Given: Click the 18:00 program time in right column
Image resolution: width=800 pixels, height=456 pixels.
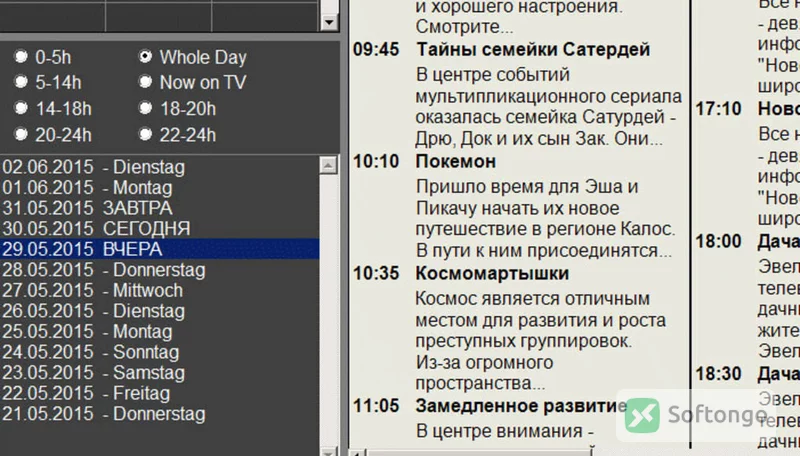Looking at the screenshot, I should 718,241.
